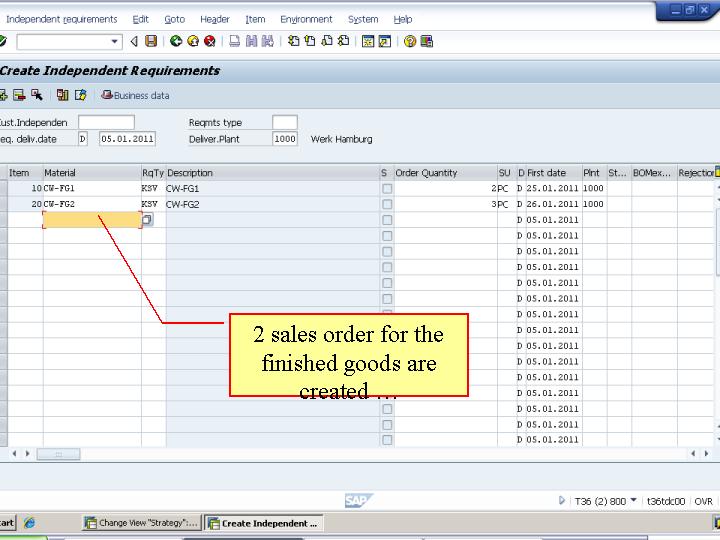
Task: Open the System menu
Action: 363,19
